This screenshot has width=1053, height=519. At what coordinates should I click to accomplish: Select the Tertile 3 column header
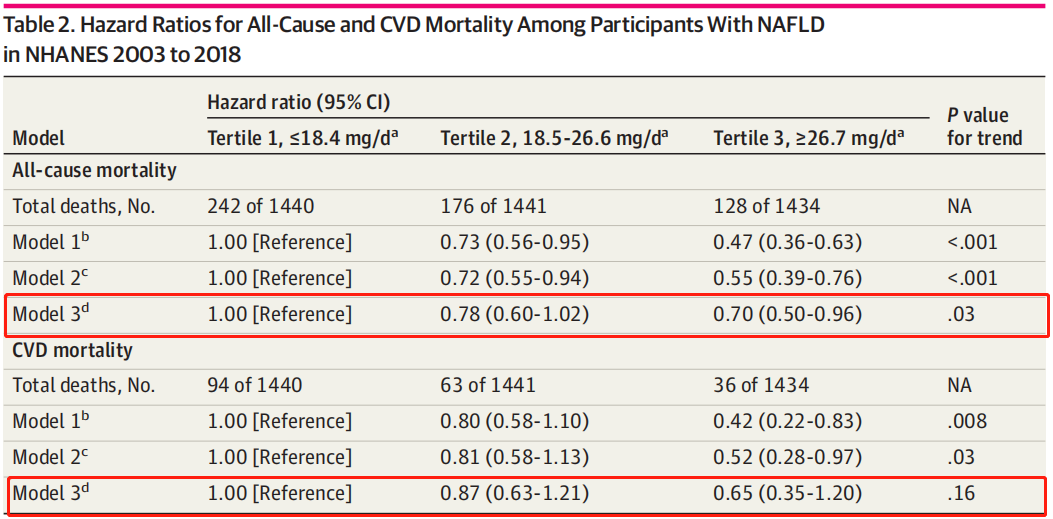click(808, 138)
